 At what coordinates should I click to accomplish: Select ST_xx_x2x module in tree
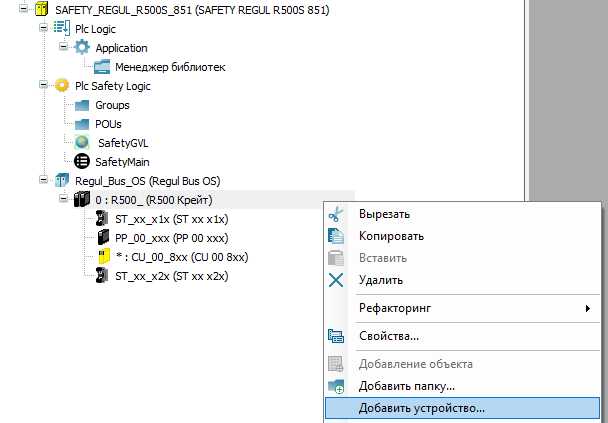tap(171, 276)
